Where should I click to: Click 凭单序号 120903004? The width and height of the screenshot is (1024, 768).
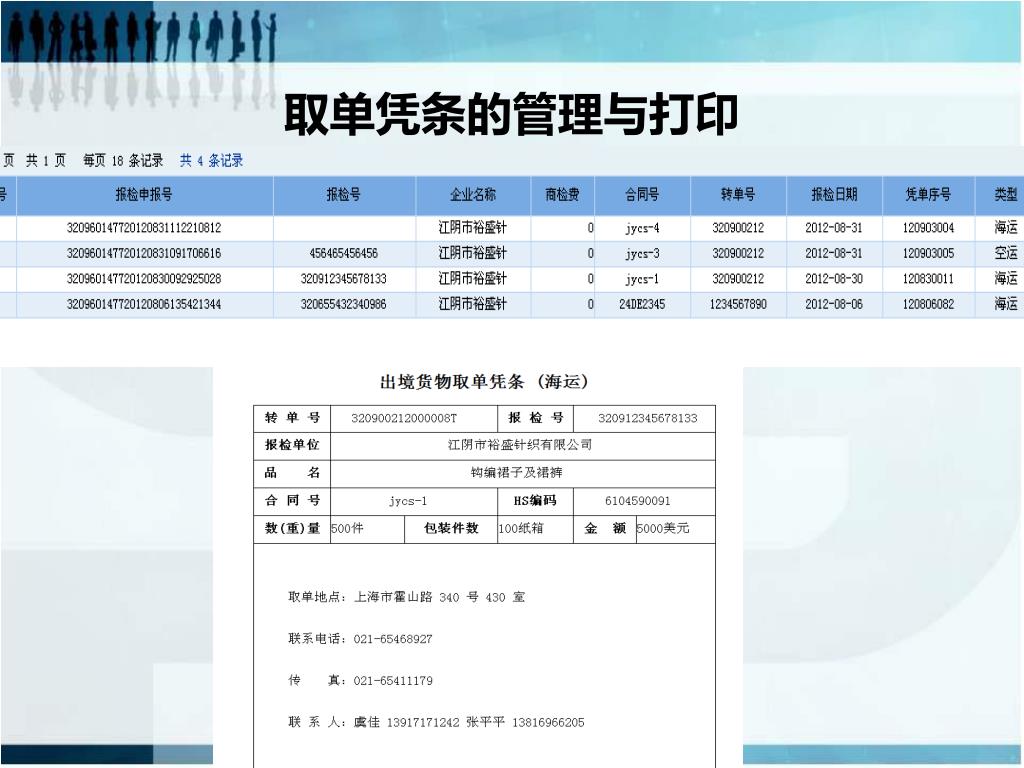pyautogui.click(x=928, y=228)
